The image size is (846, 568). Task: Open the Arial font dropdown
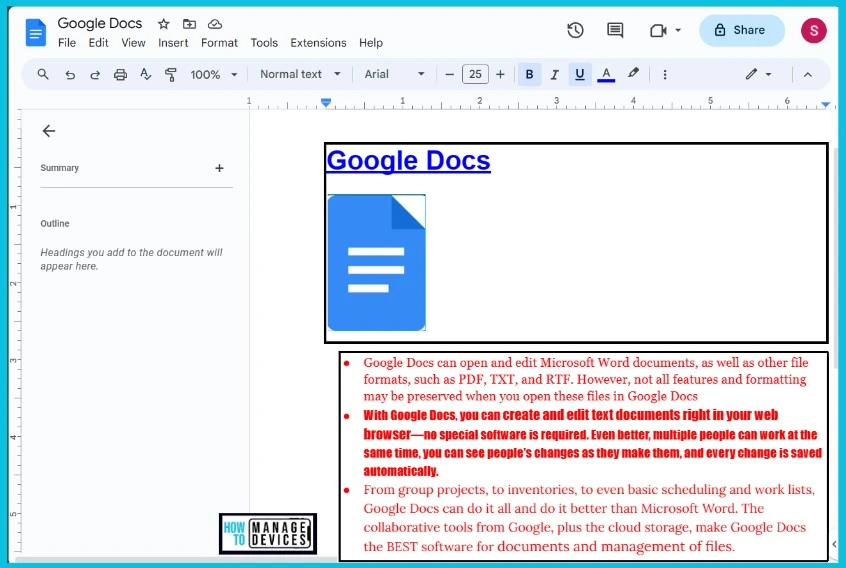[x=394, y=74]
